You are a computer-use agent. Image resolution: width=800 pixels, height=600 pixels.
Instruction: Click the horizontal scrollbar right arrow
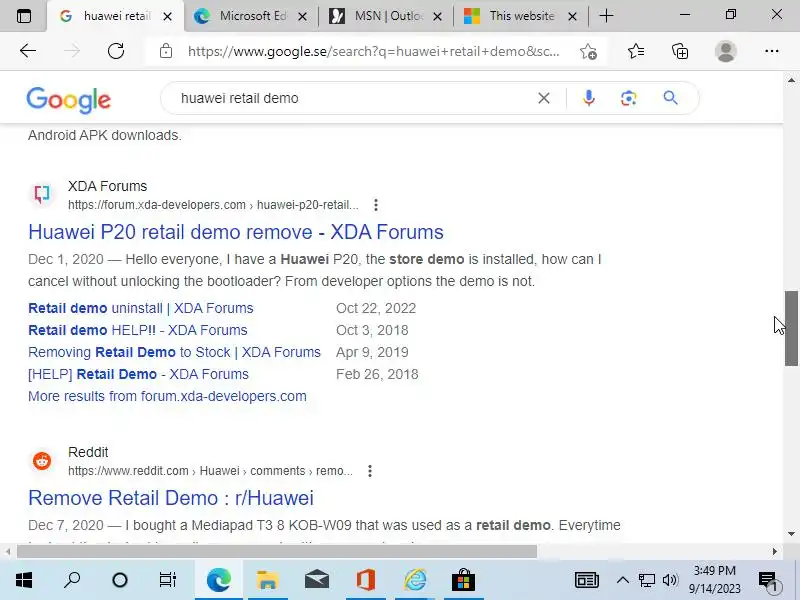point(774,552)
